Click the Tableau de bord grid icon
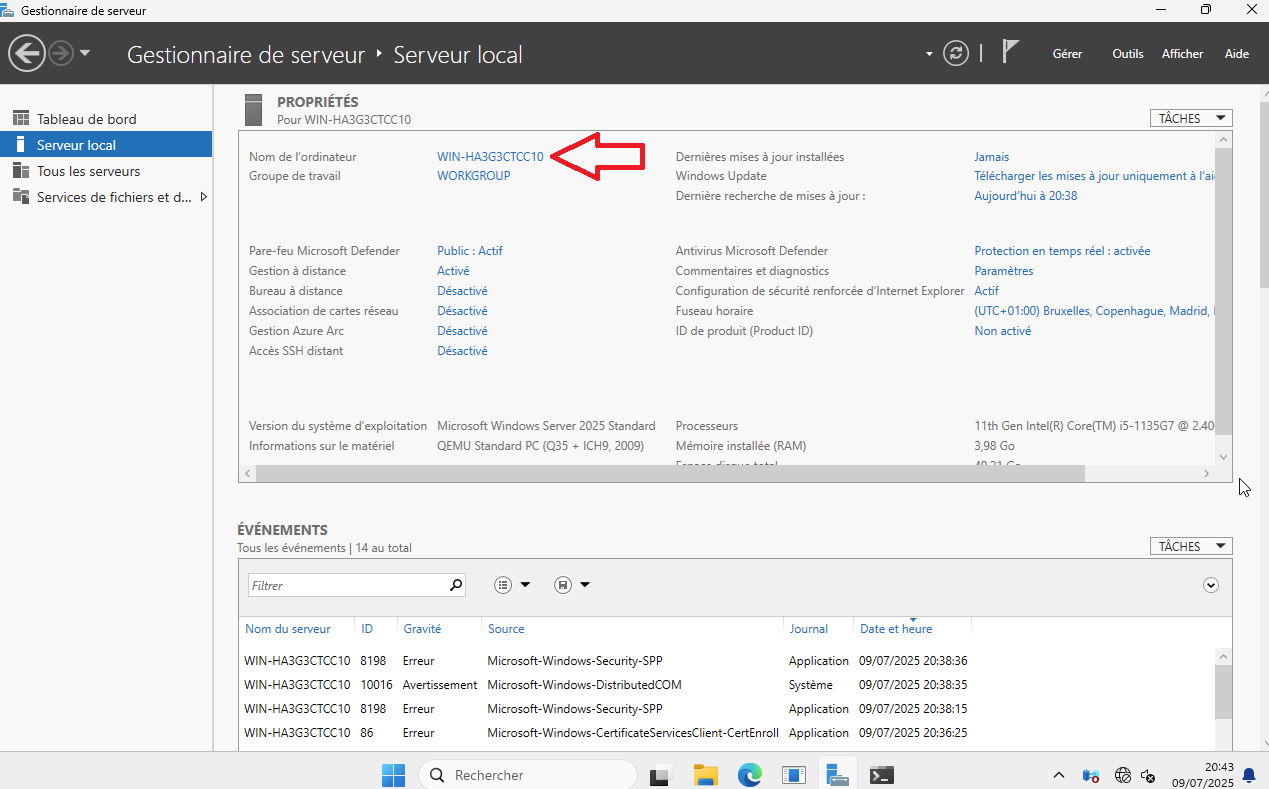 coord(20,119)
